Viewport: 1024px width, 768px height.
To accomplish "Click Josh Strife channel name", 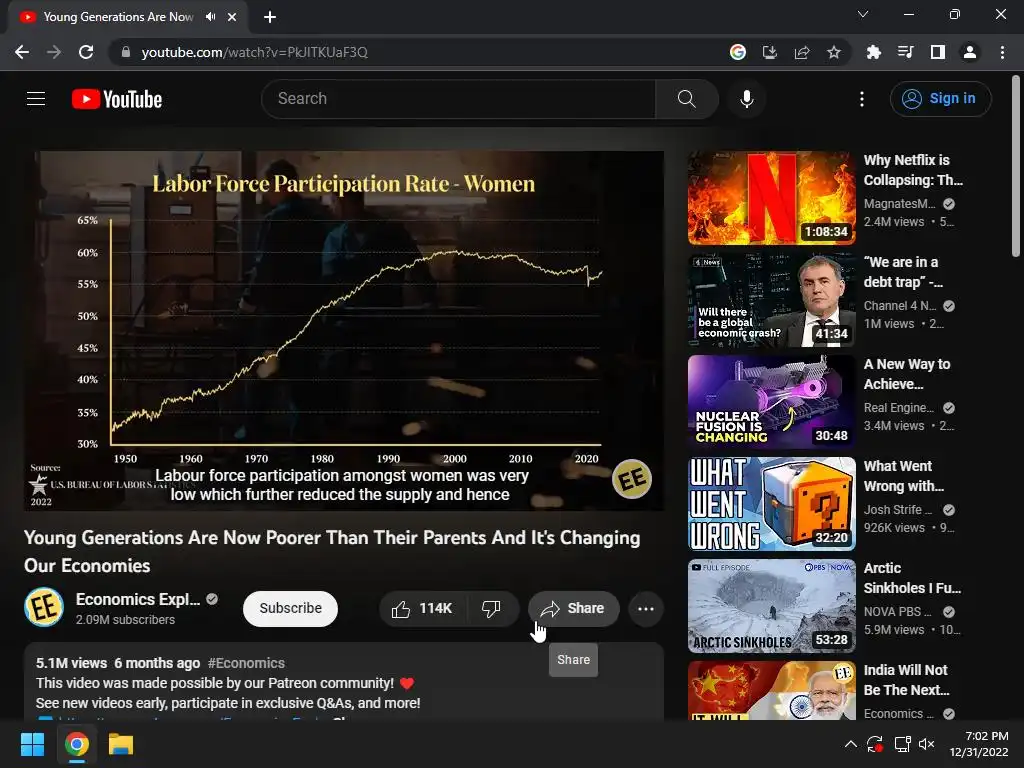I will click(897, 509).
